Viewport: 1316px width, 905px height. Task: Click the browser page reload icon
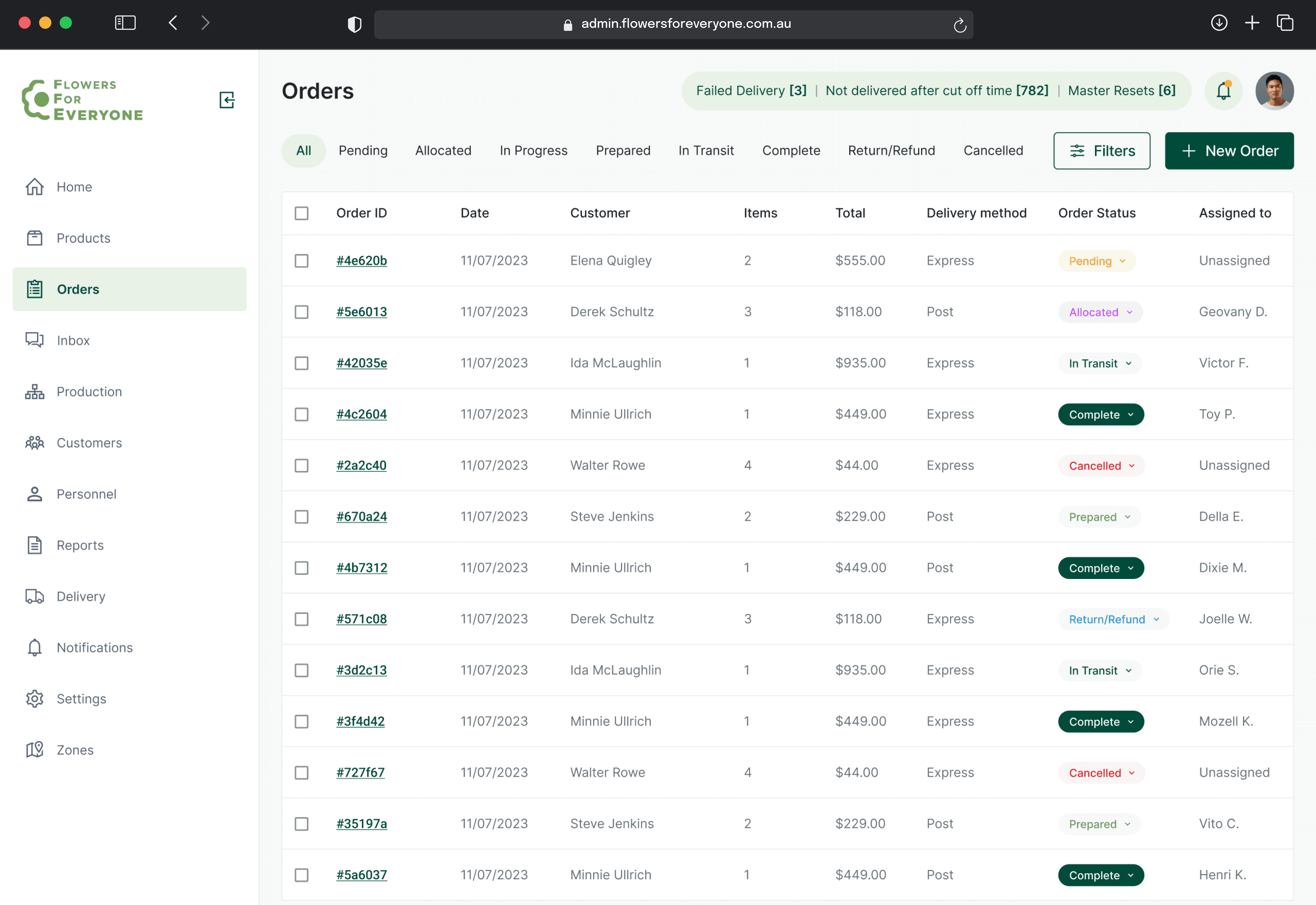click(960, 24)
